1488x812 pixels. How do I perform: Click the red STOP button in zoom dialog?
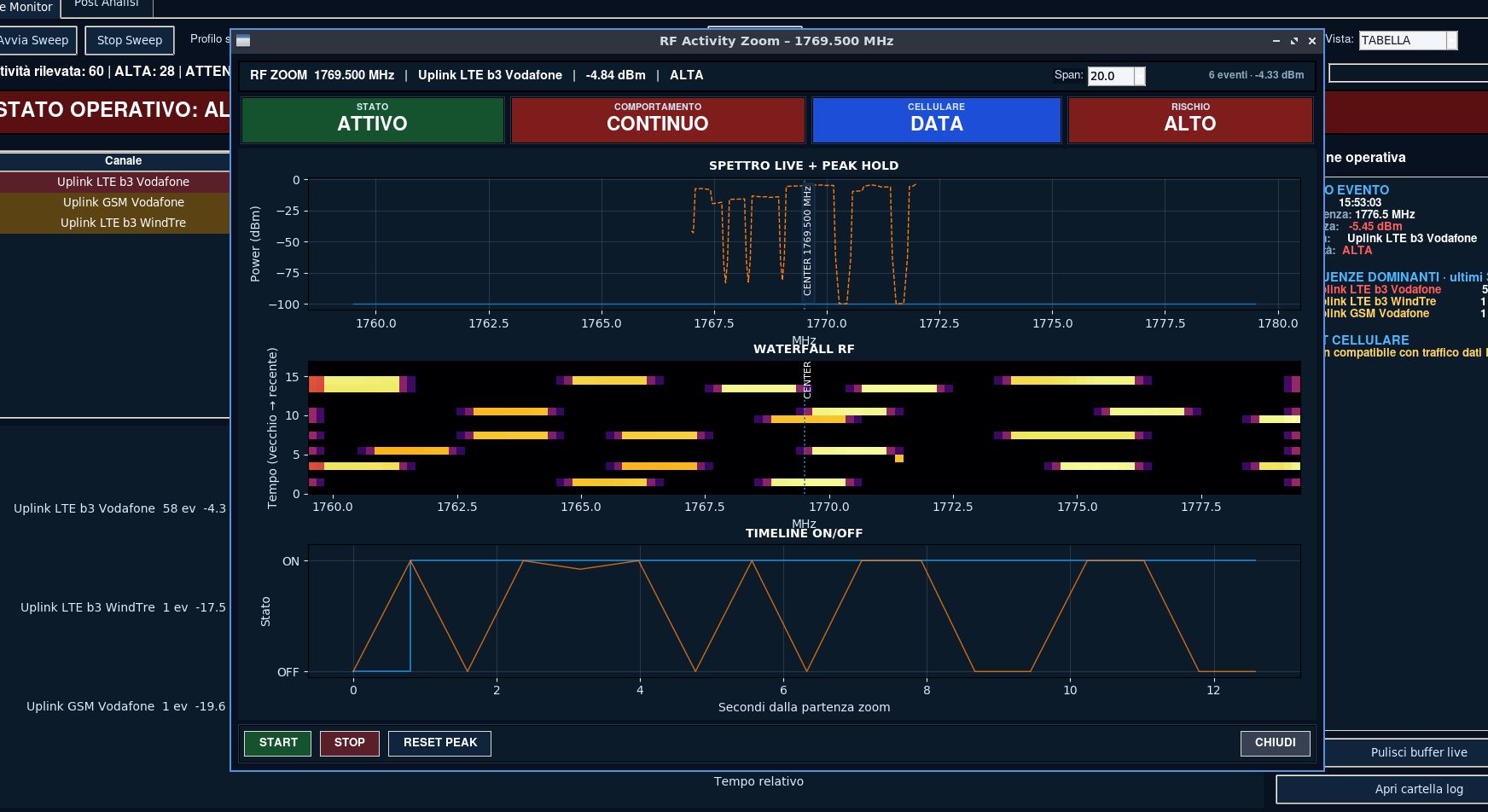350,743
